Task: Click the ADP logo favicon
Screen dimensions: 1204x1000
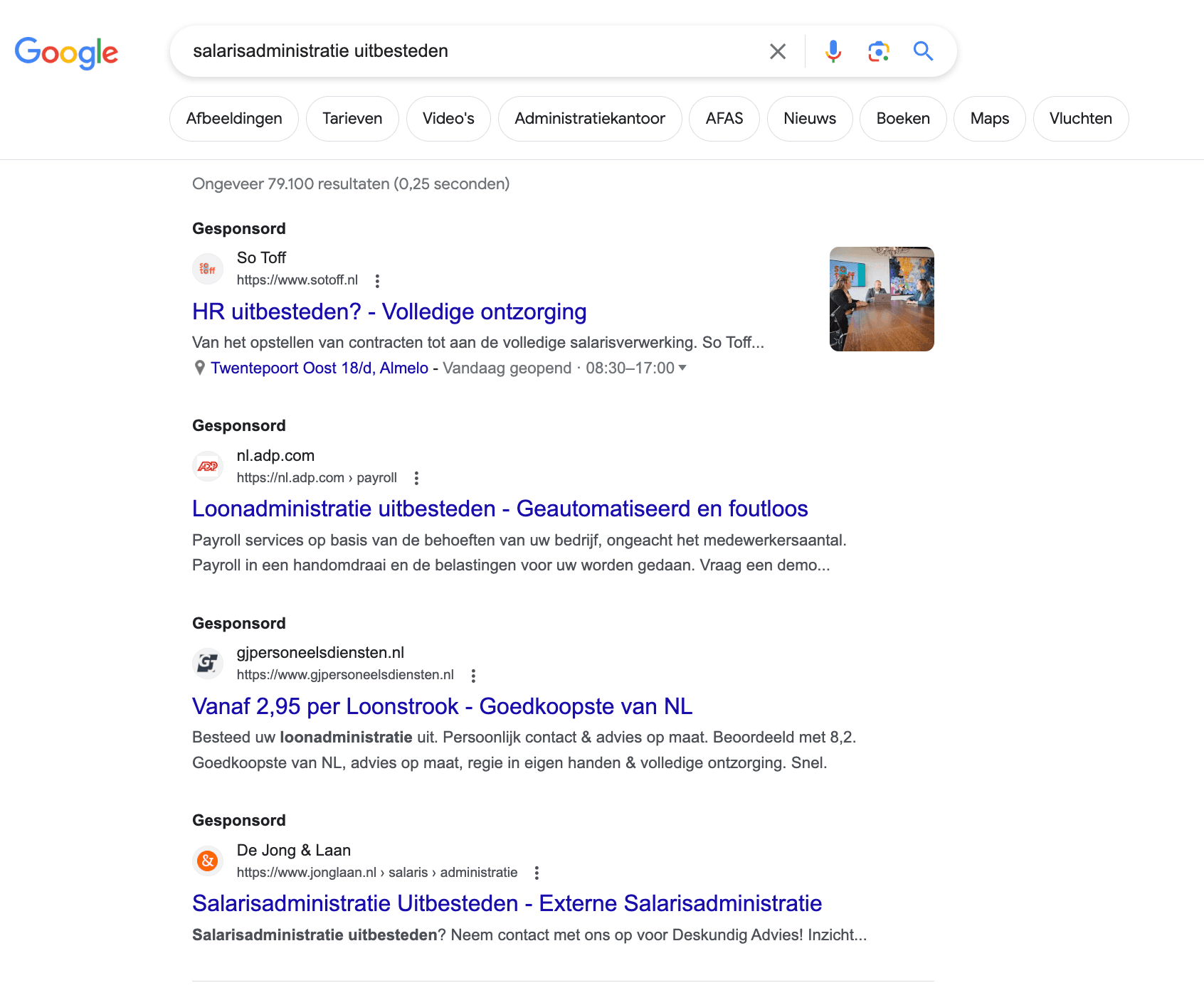Action: (x=208, y=467)
